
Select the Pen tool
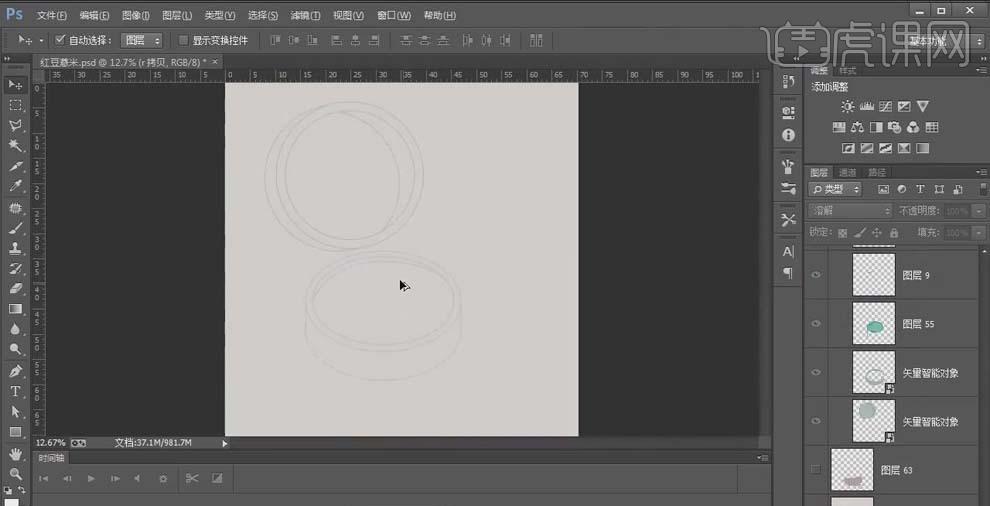point(16,370)
